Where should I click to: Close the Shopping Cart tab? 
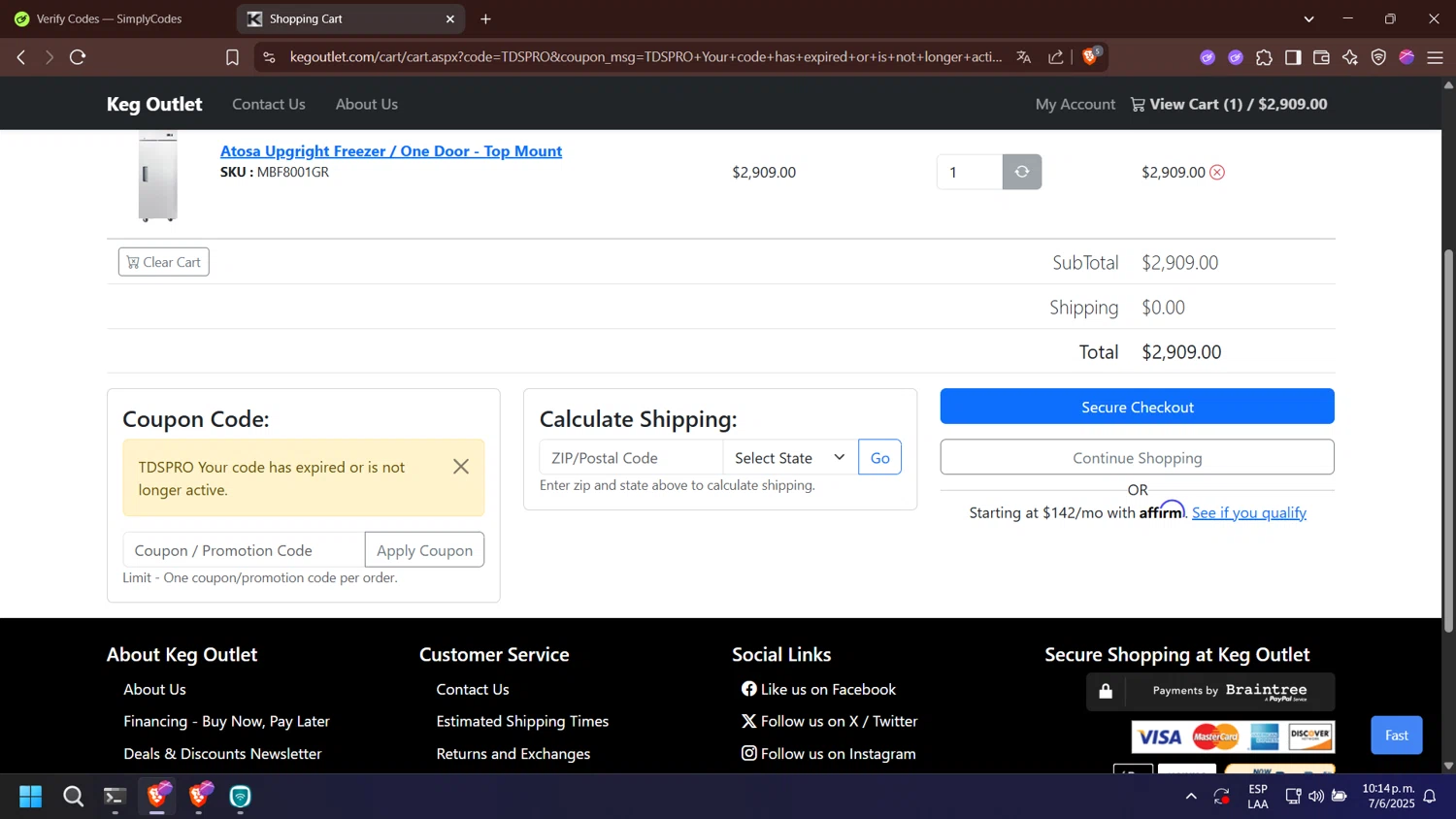[450, 18]
